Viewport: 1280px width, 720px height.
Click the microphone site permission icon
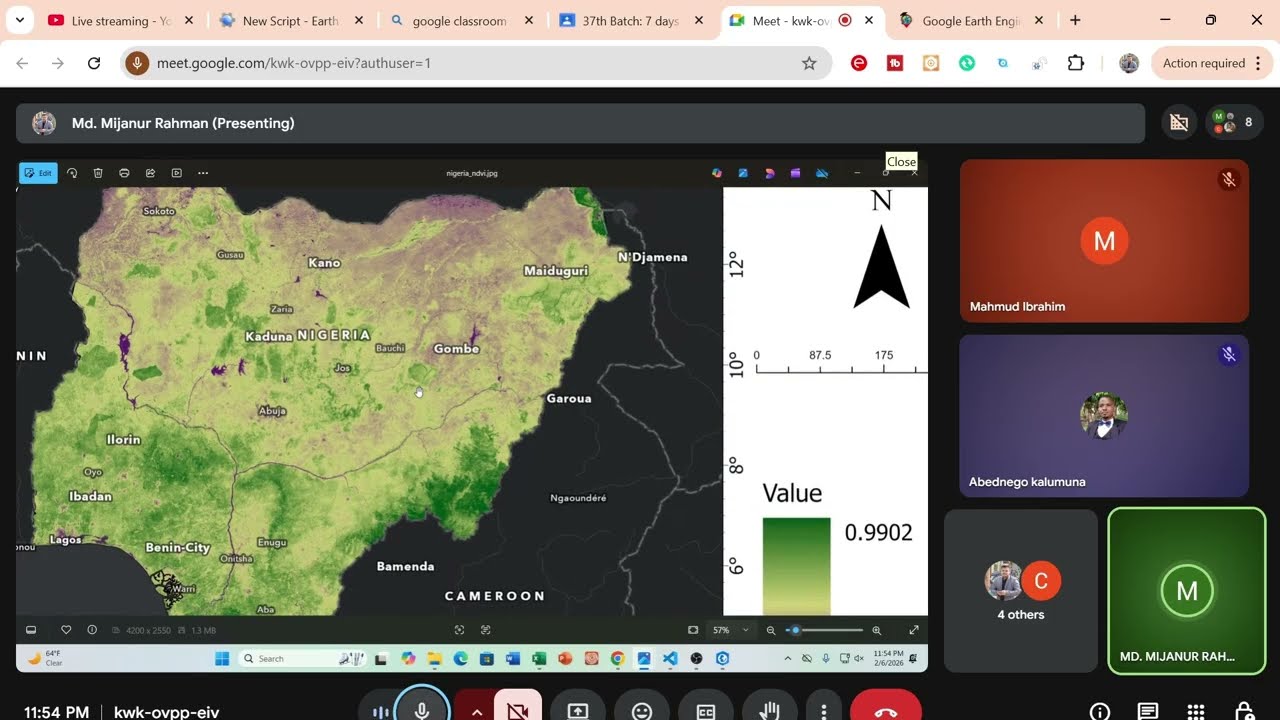click(x=137, y=63)
